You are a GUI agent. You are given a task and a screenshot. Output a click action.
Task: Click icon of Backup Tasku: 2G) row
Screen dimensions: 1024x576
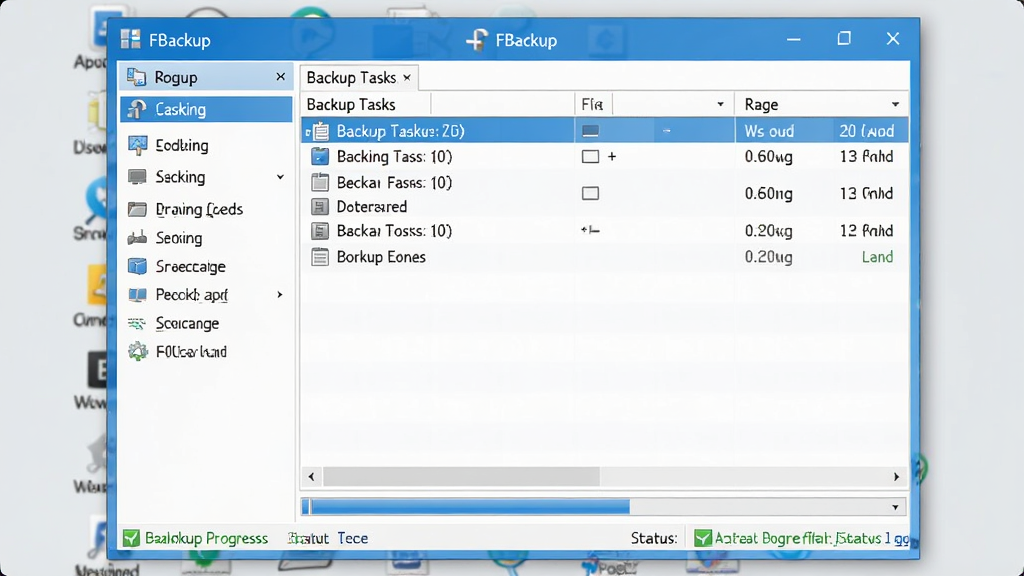(320, 131)
